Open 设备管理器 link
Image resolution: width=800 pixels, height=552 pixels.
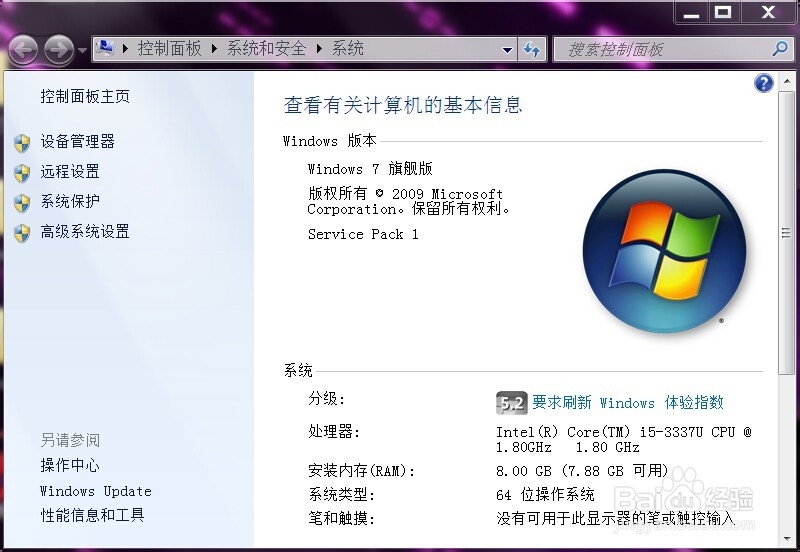[x=77, y=141]
